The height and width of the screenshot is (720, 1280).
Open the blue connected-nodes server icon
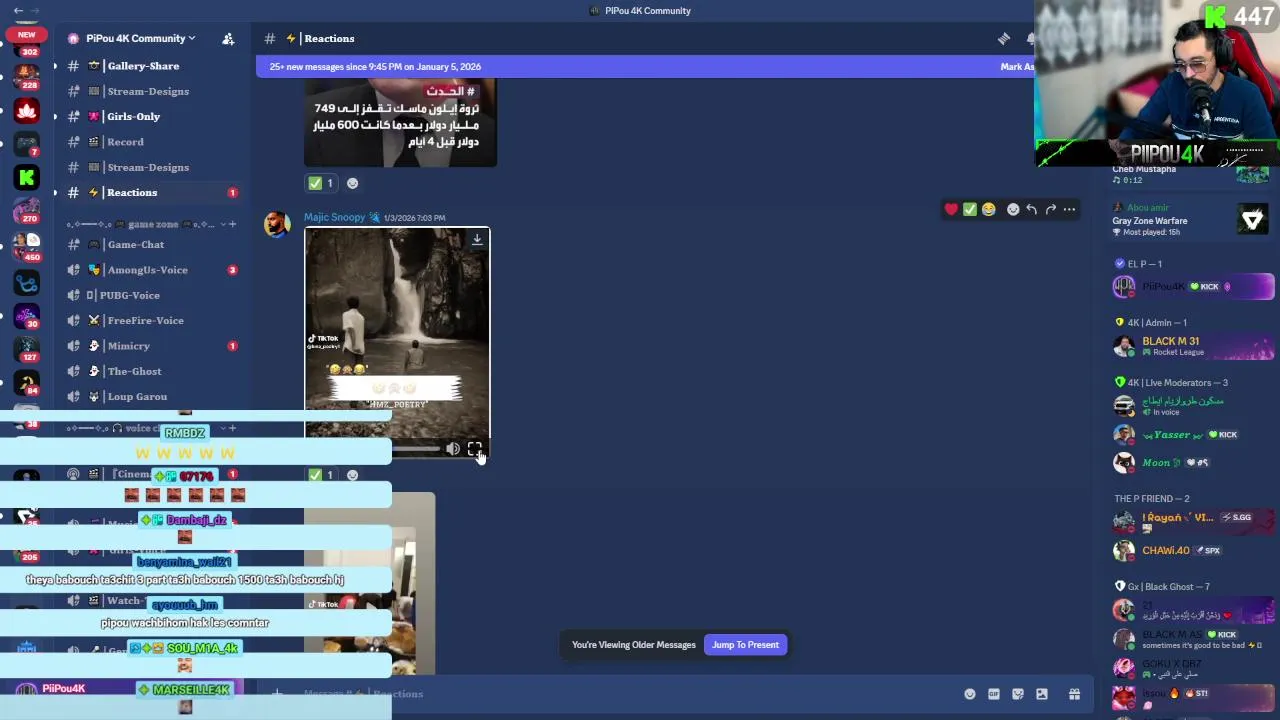click(27, 282)
